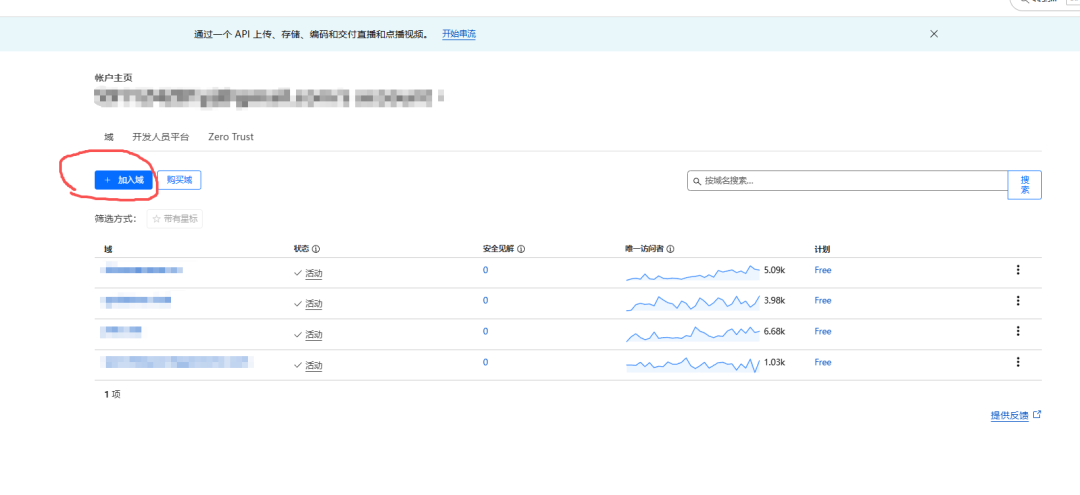Select the 域 tab
Image resolution: width=1080 pixels, height=495 pixels.
(x=108, y=137)
